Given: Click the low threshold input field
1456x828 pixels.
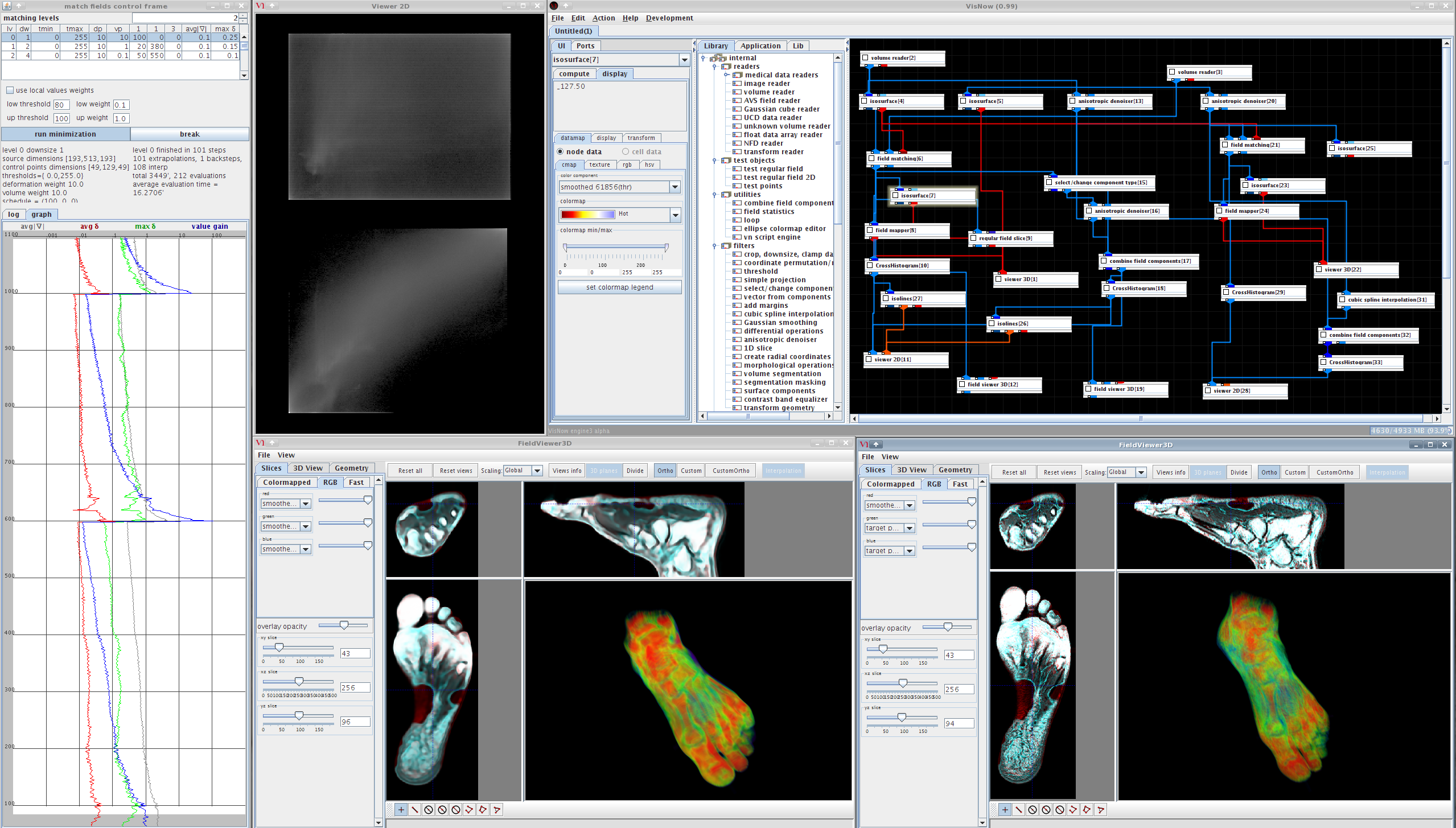Looking at the screenshot, I should (61, 105).
